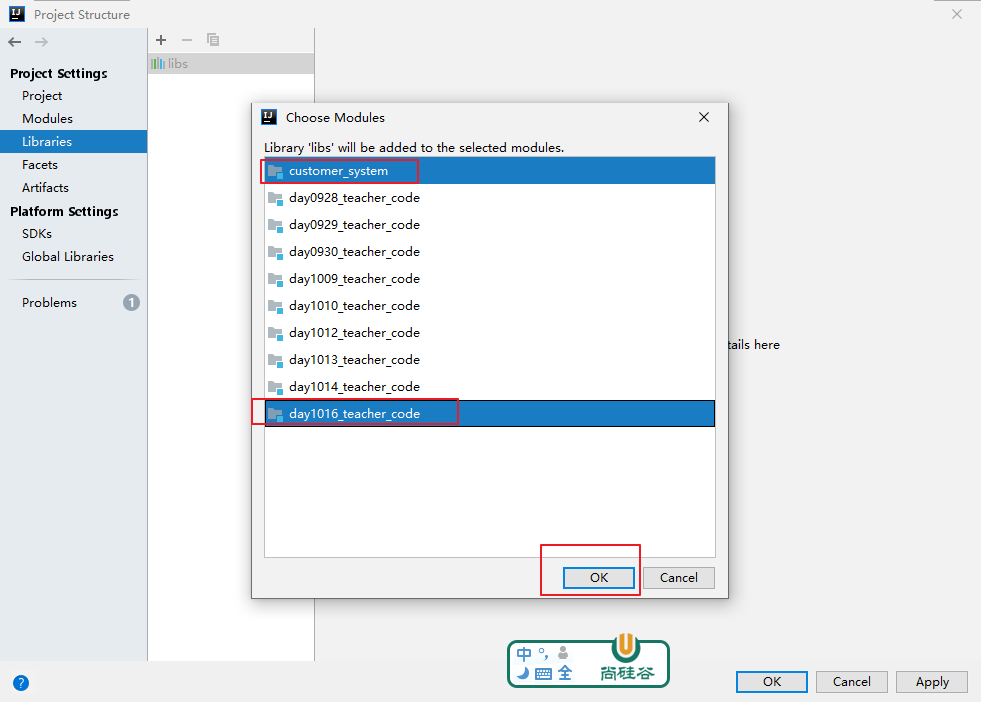Screen dimensions: 981x702
Task: Go back with the left arrow
Action: click(15, 42)
